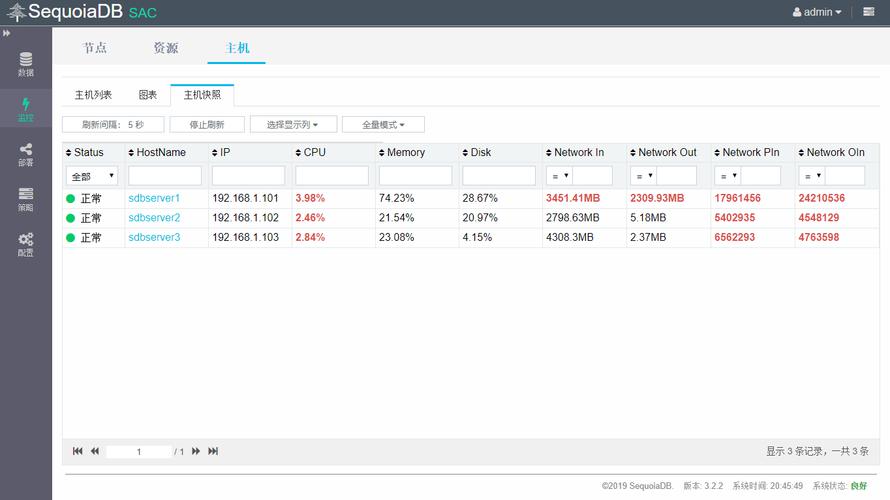Viewport: 890px width, 500px height.
Task: Switch to the 主机 (Hosts) tab
Action: coord(237,48)
